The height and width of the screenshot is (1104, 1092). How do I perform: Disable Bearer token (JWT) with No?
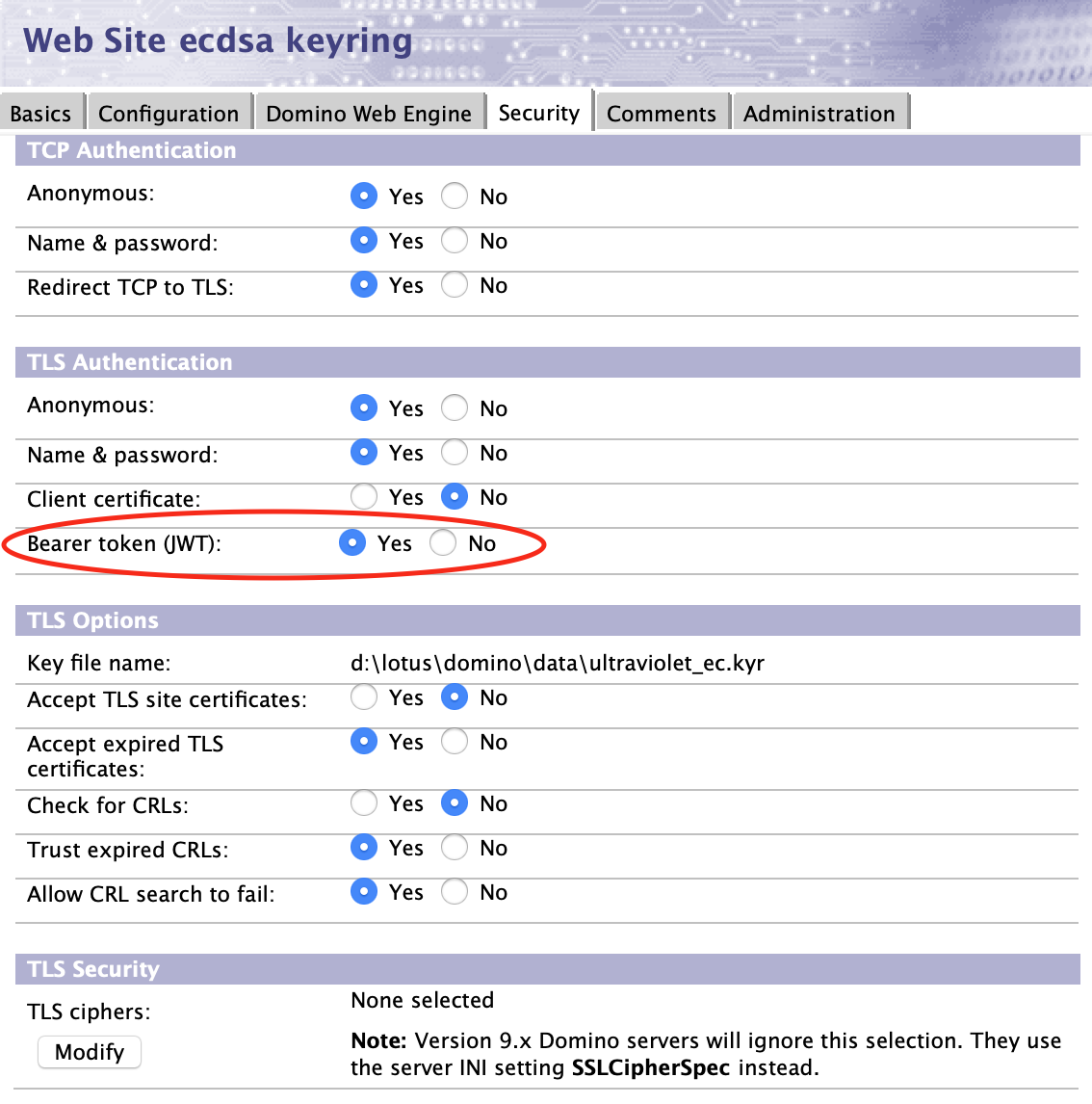[x=443, y=542]
